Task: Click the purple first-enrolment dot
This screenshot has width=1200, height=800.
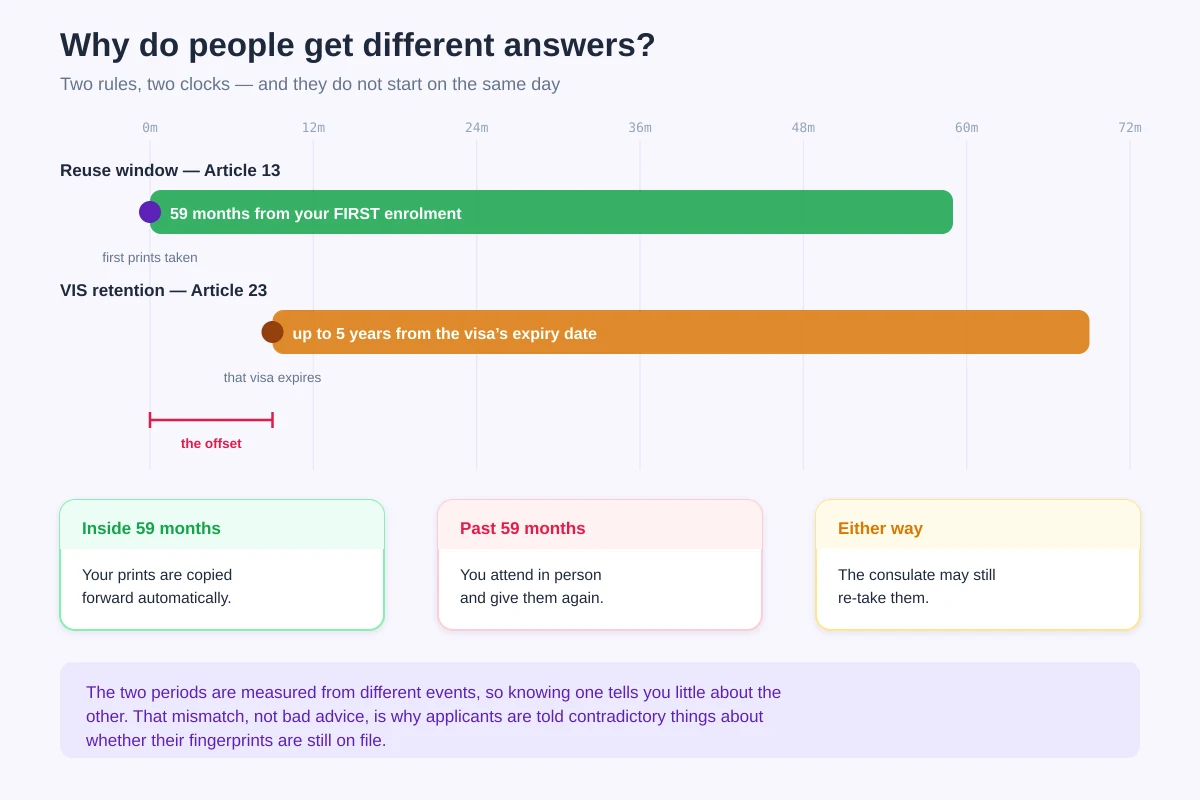Action: click(150, 212)
